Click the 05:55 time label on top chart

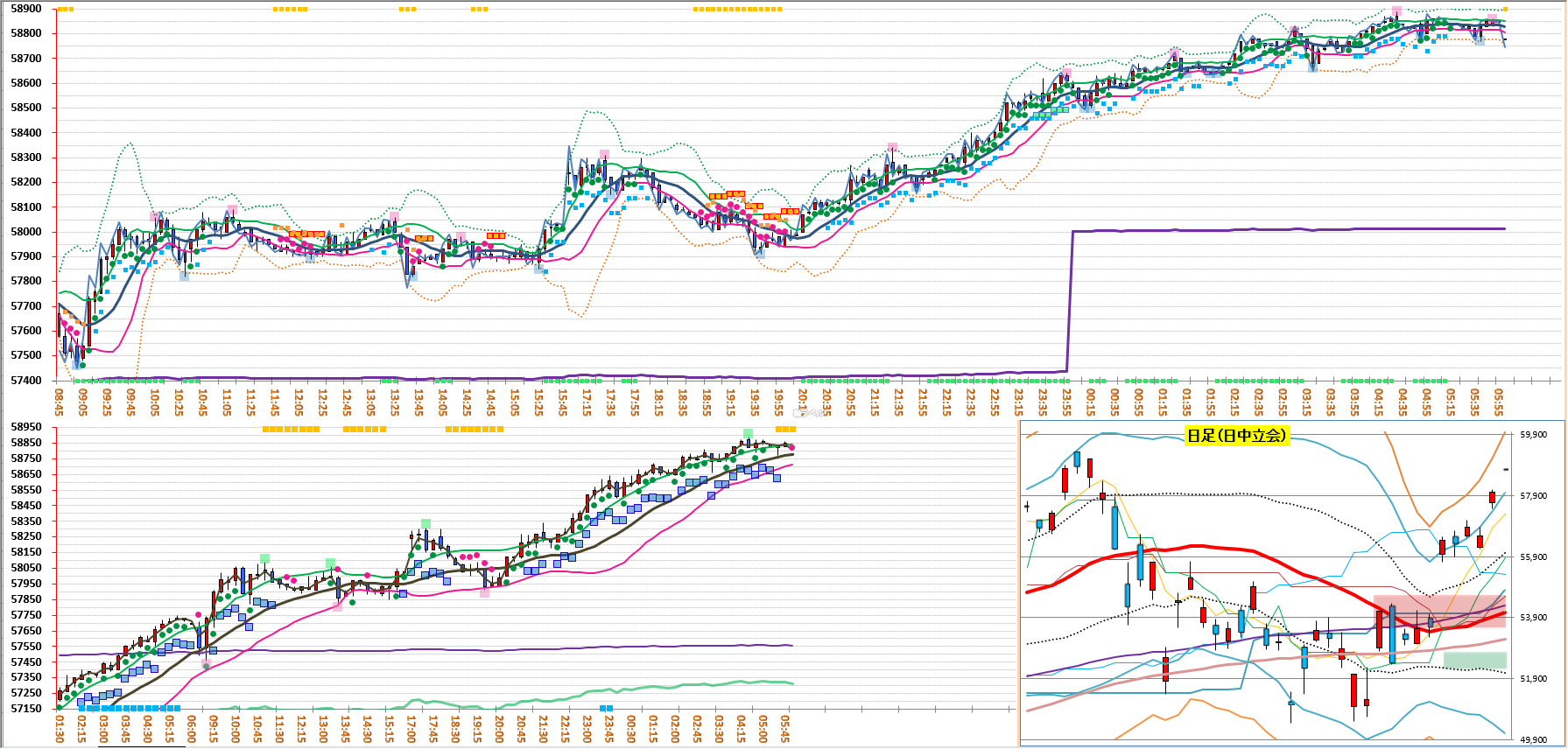1499,402
